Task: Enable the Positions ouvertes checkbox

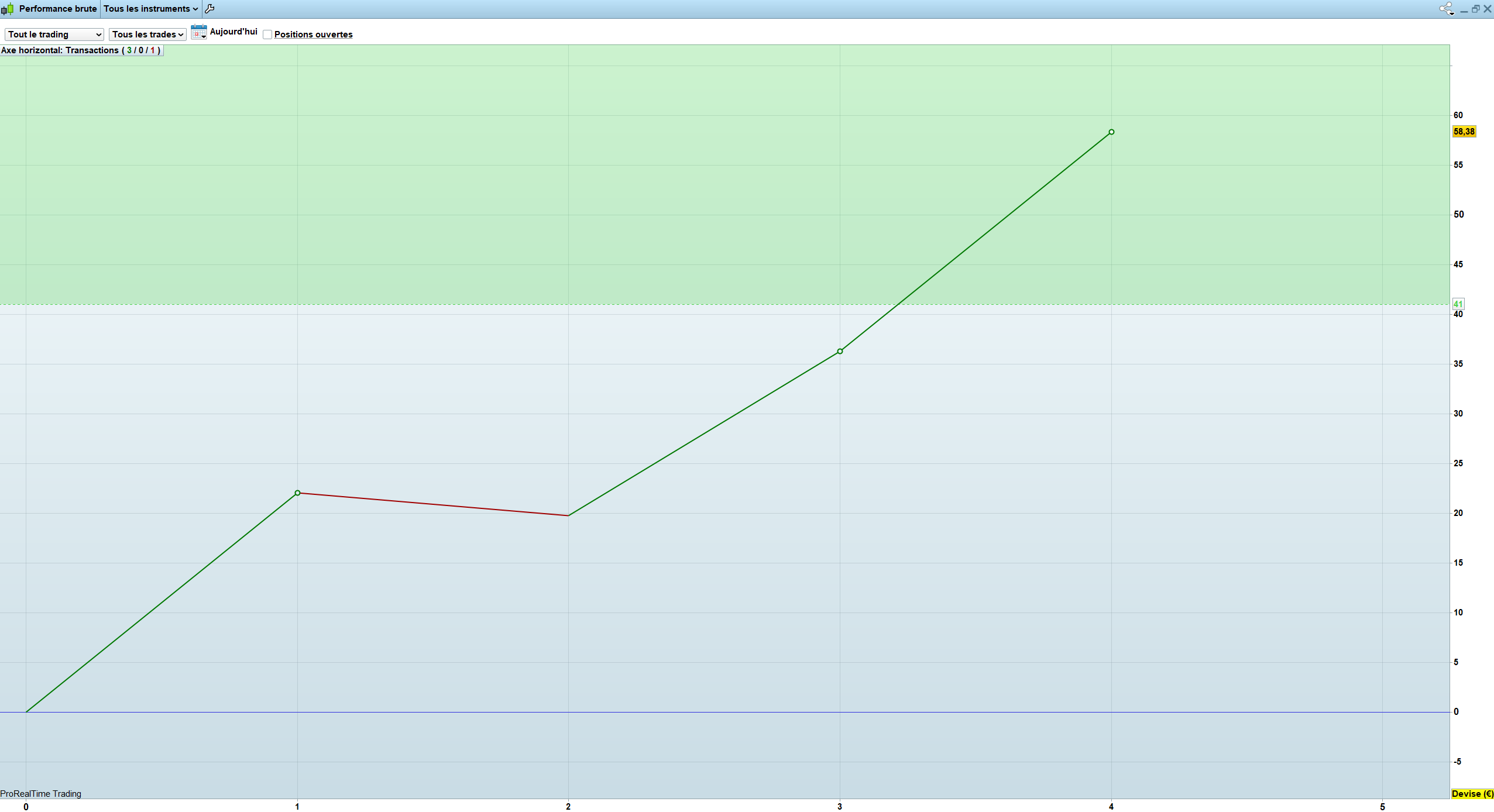Action: click(267, 35)
